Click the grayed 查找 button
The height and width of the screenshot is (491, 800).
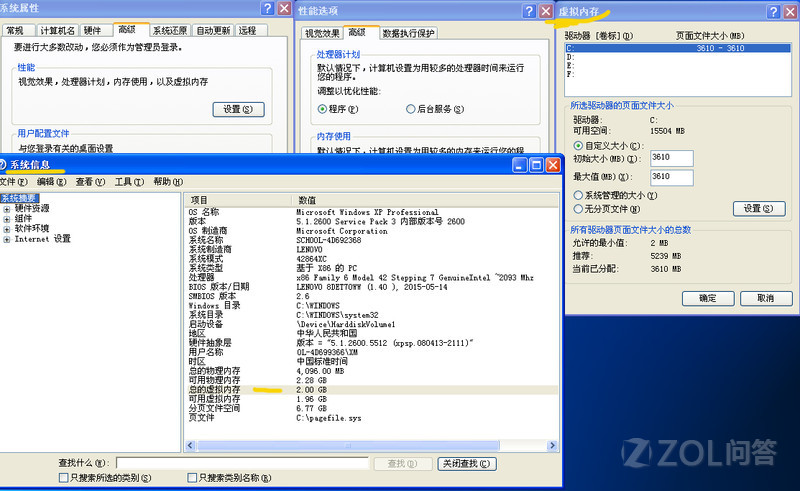(403, 463)
